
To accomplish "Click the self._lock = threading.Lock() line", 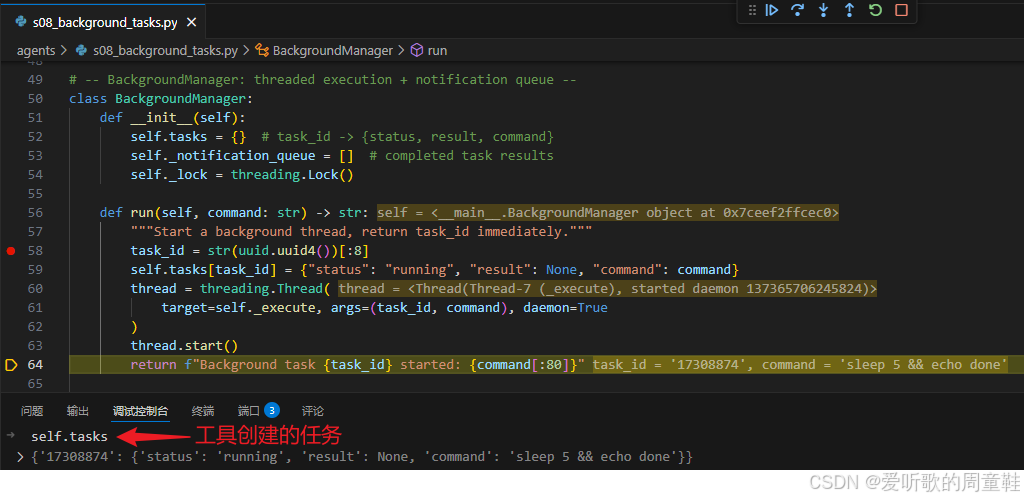I will pos(242,175).
